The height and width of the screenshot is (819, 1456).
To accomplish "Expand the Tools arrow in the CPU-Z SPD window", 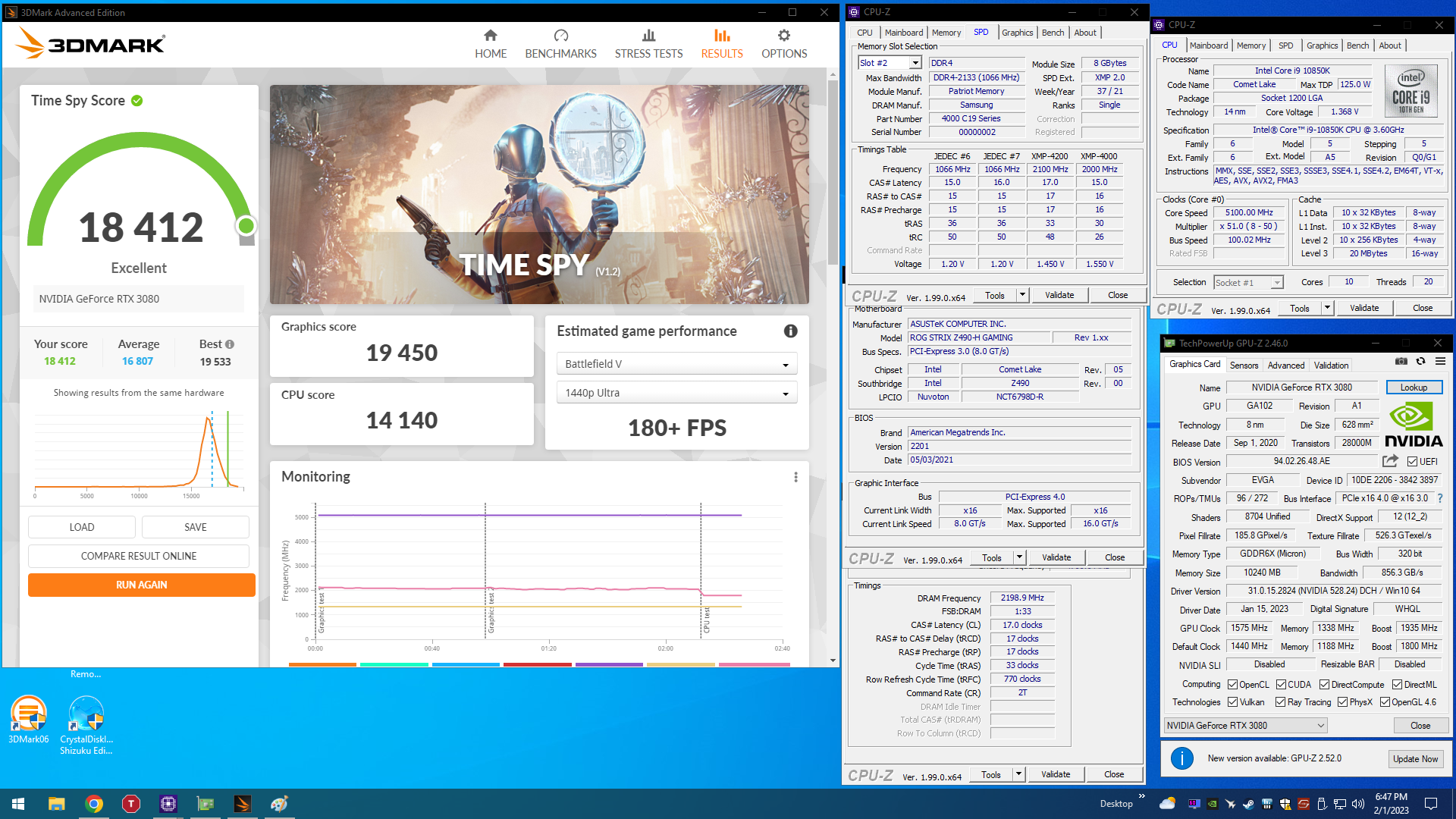I will (1022, 295).
